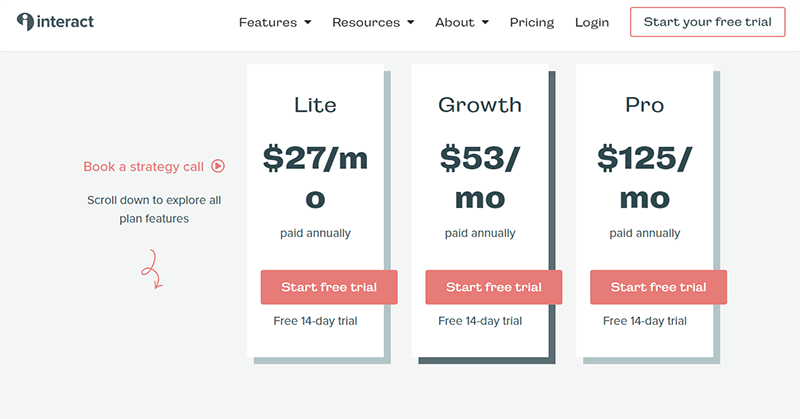Expand the Resources dropdown arrow
Viewport: 800px width, 419px height.
pos(411,22)
